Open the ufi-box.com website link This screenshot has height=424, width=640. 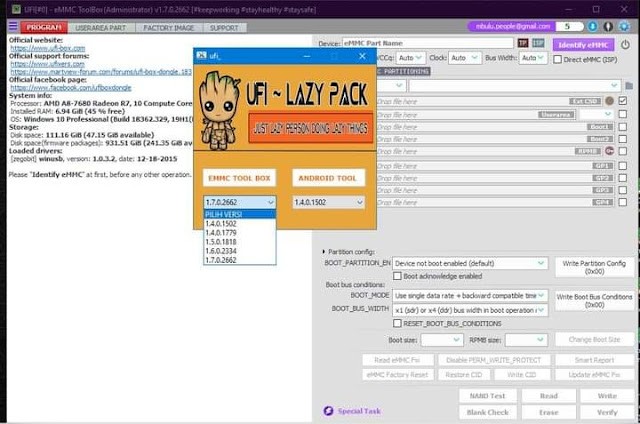[48, 48]
